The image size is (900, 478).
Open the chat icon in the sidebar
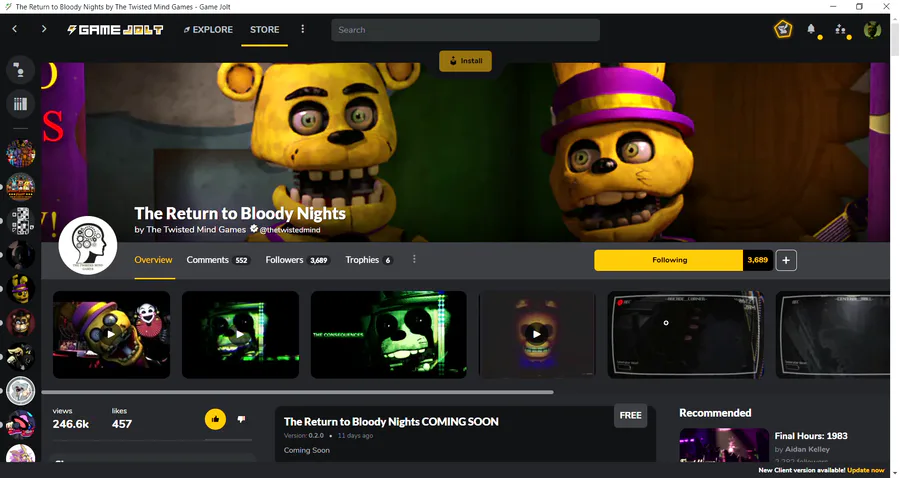coord(20,70)
